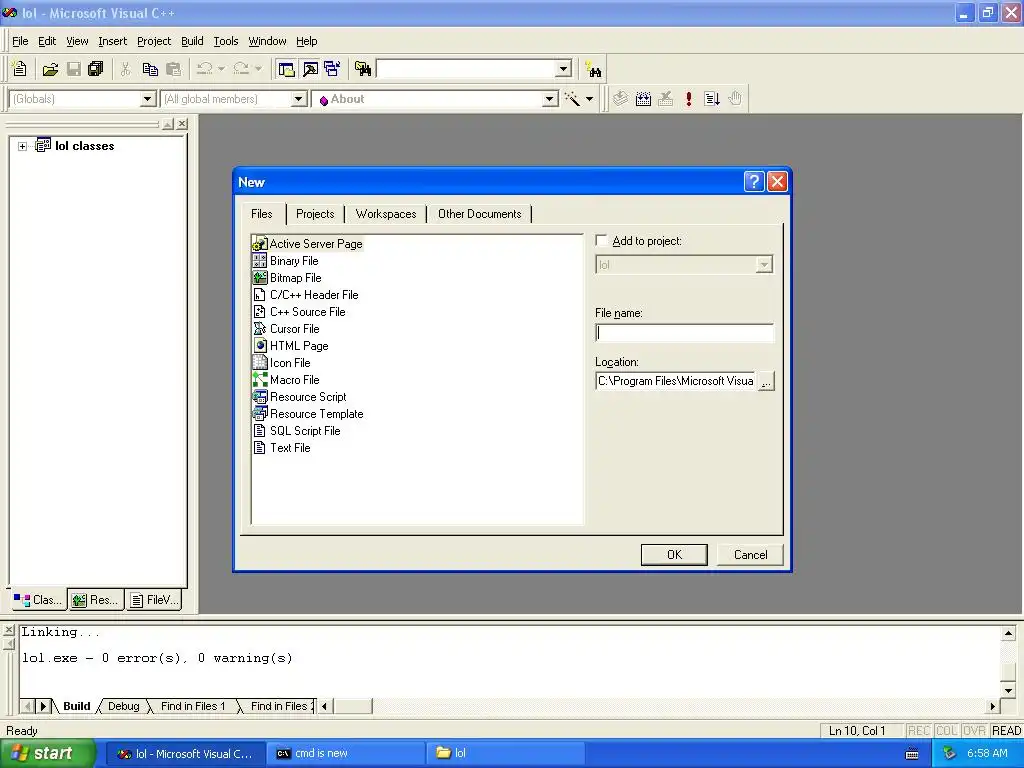
Task: Click the red exclamation Execute Program icon
Action: click(688, 99)
